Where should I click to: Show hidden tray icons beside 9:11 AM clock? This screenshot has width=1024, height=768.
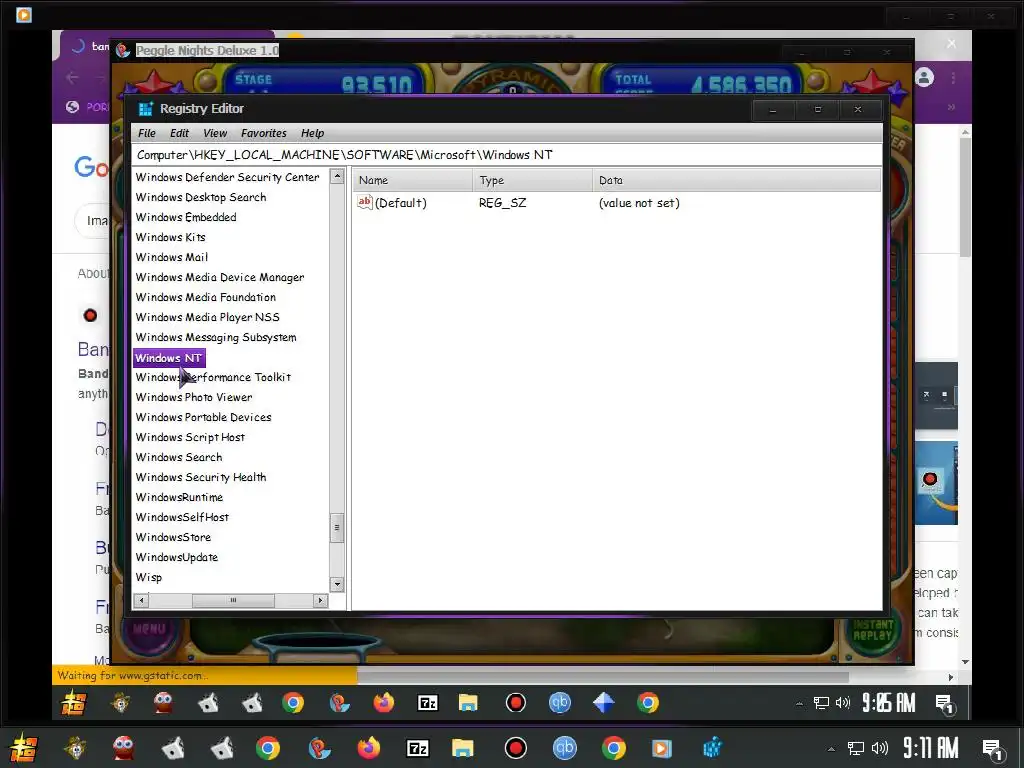click(831, 749)
